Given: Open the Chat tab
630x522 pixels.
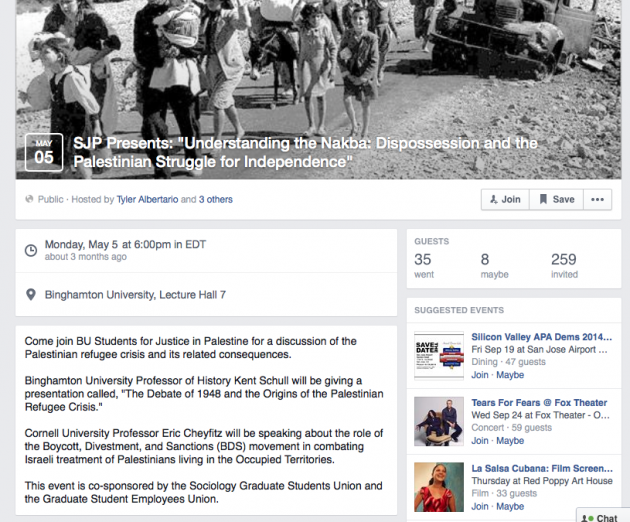Looking at the screenshot, I should (602, 518).
